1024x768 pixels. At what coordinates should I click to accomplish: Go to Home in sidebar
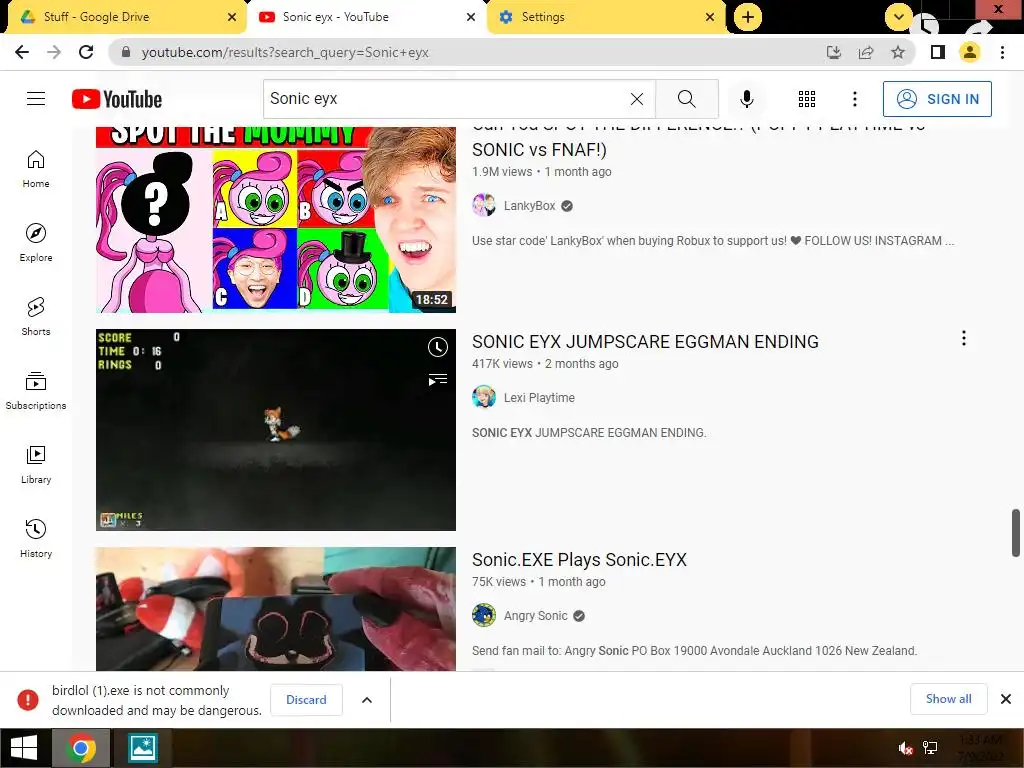(36, 168)
